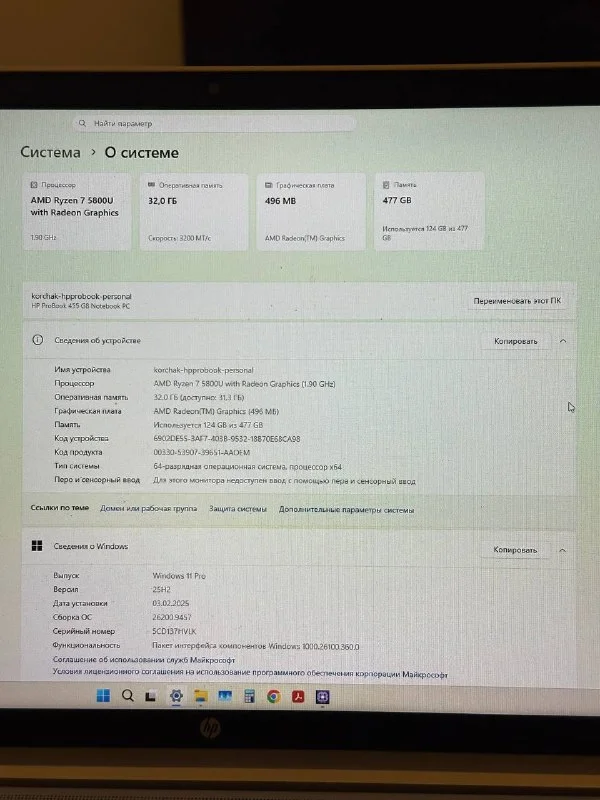Click 1.90 GHz text on processor card
This screenshot has width=600, height=800.
(43, 238)
